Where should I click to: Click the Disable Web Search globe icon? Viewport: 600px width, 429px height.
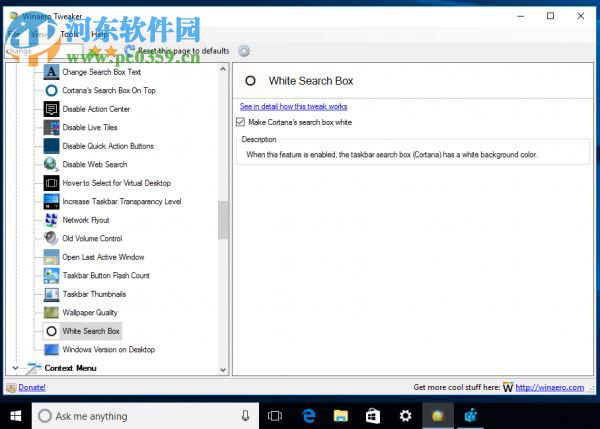coord(51,164)
